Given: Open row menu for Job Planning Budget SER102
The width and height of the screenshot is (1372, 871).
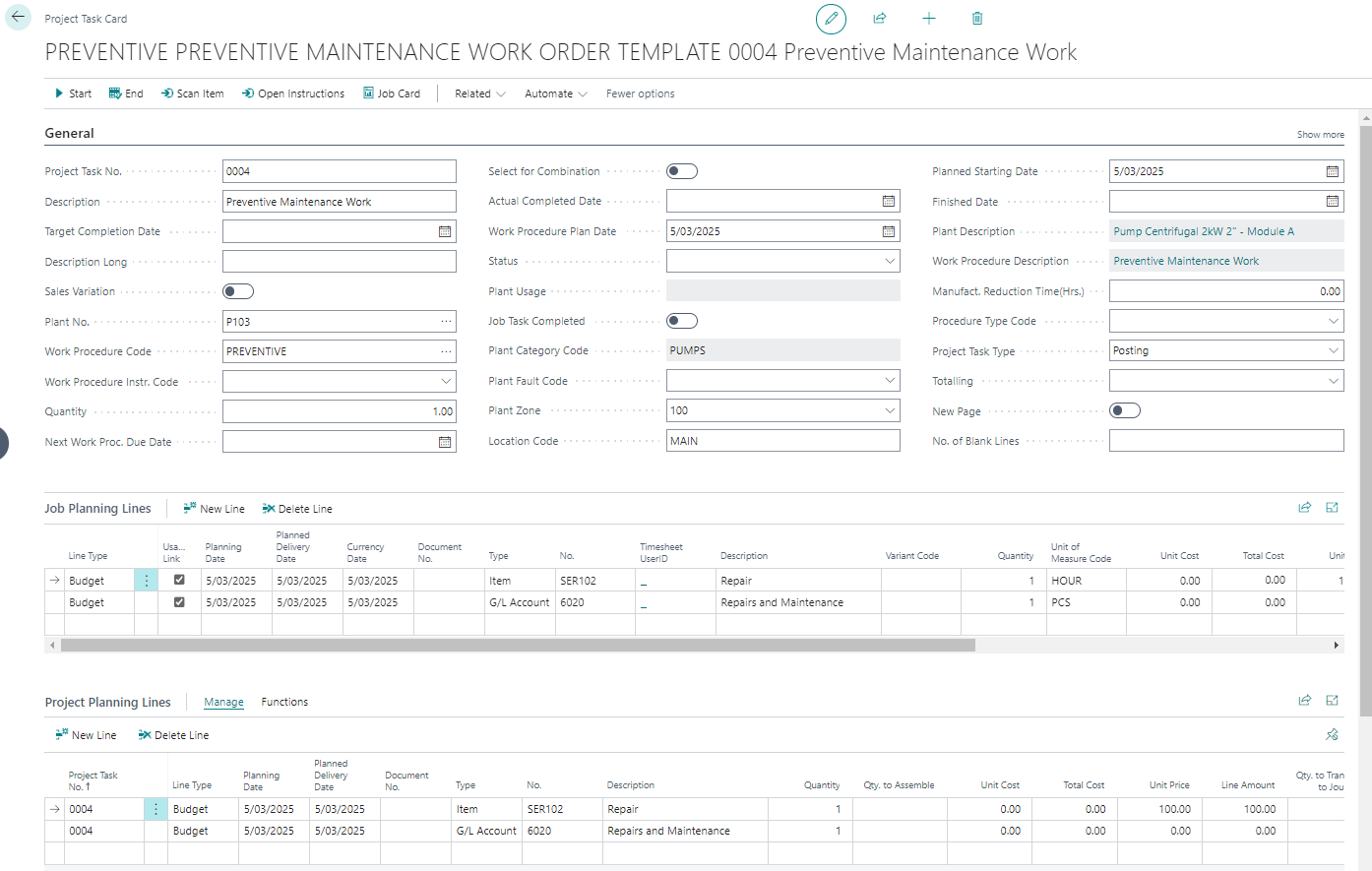Looking at the screenshot, I should pos(146,581).
